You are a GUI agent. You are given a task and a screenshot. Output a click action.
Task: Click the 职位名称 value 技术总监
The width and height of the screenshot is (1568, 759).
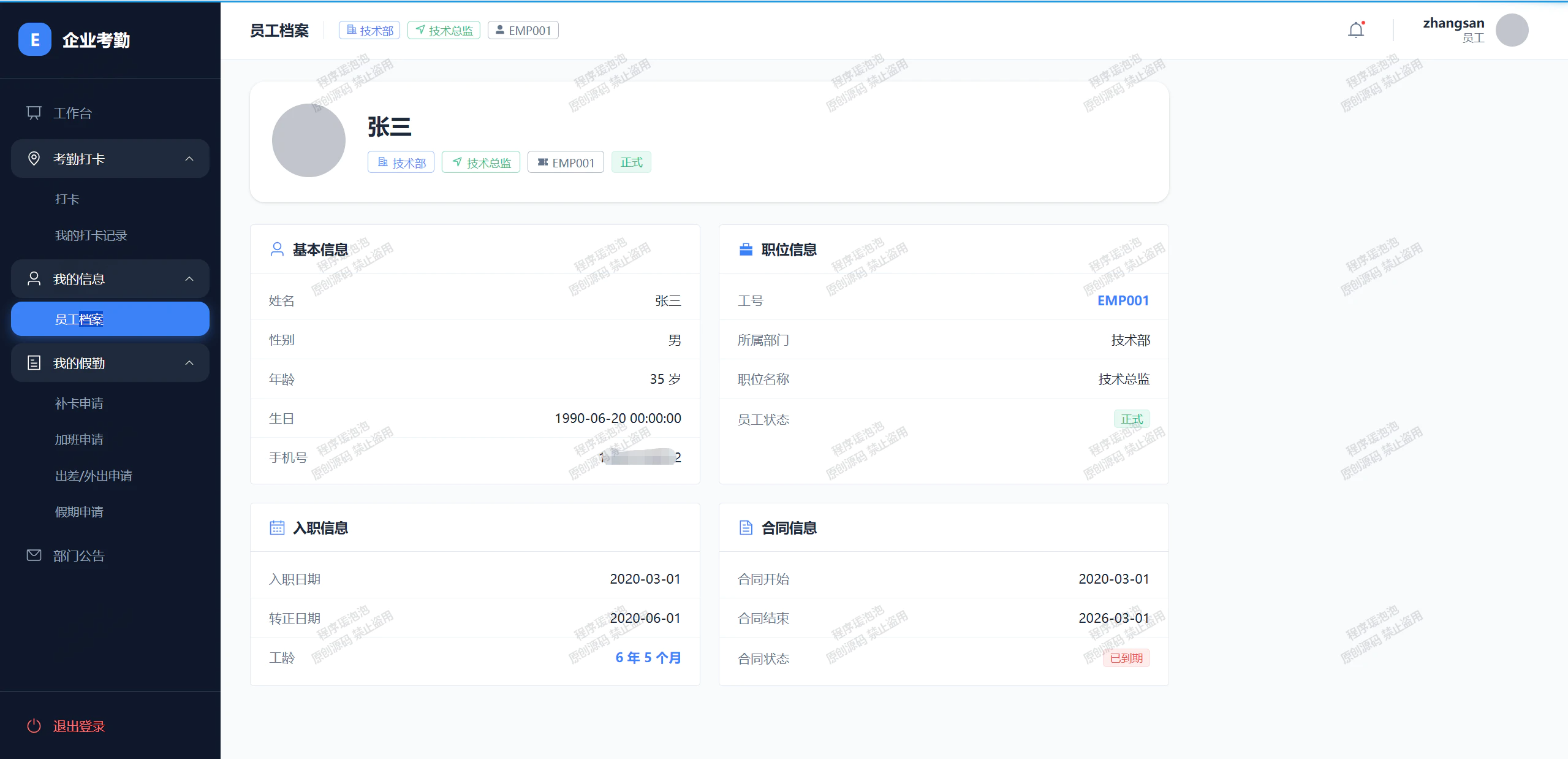click(x=1124, y=379)
